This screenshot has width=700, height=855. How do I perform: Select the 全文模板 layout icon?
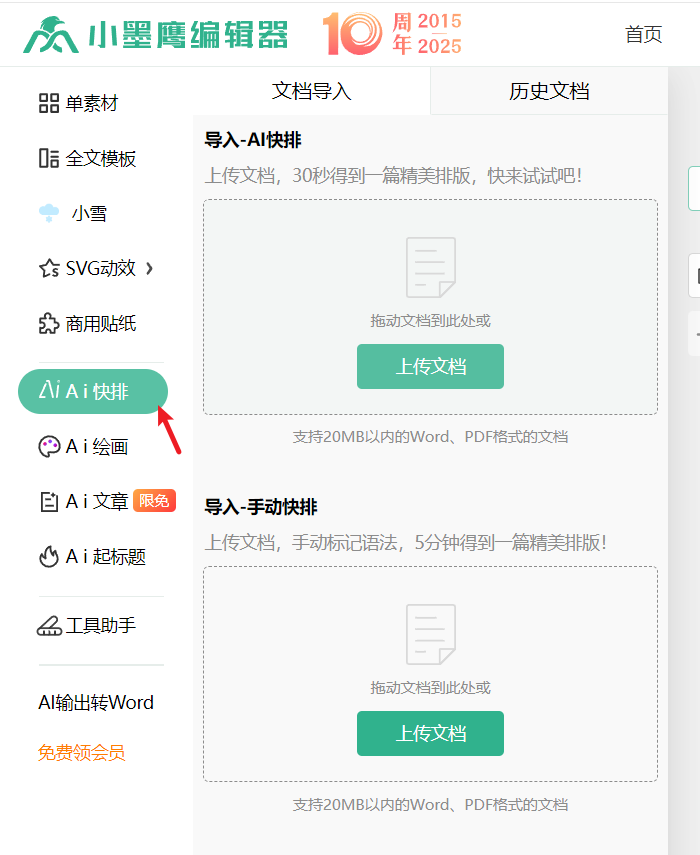click(49, 158)
